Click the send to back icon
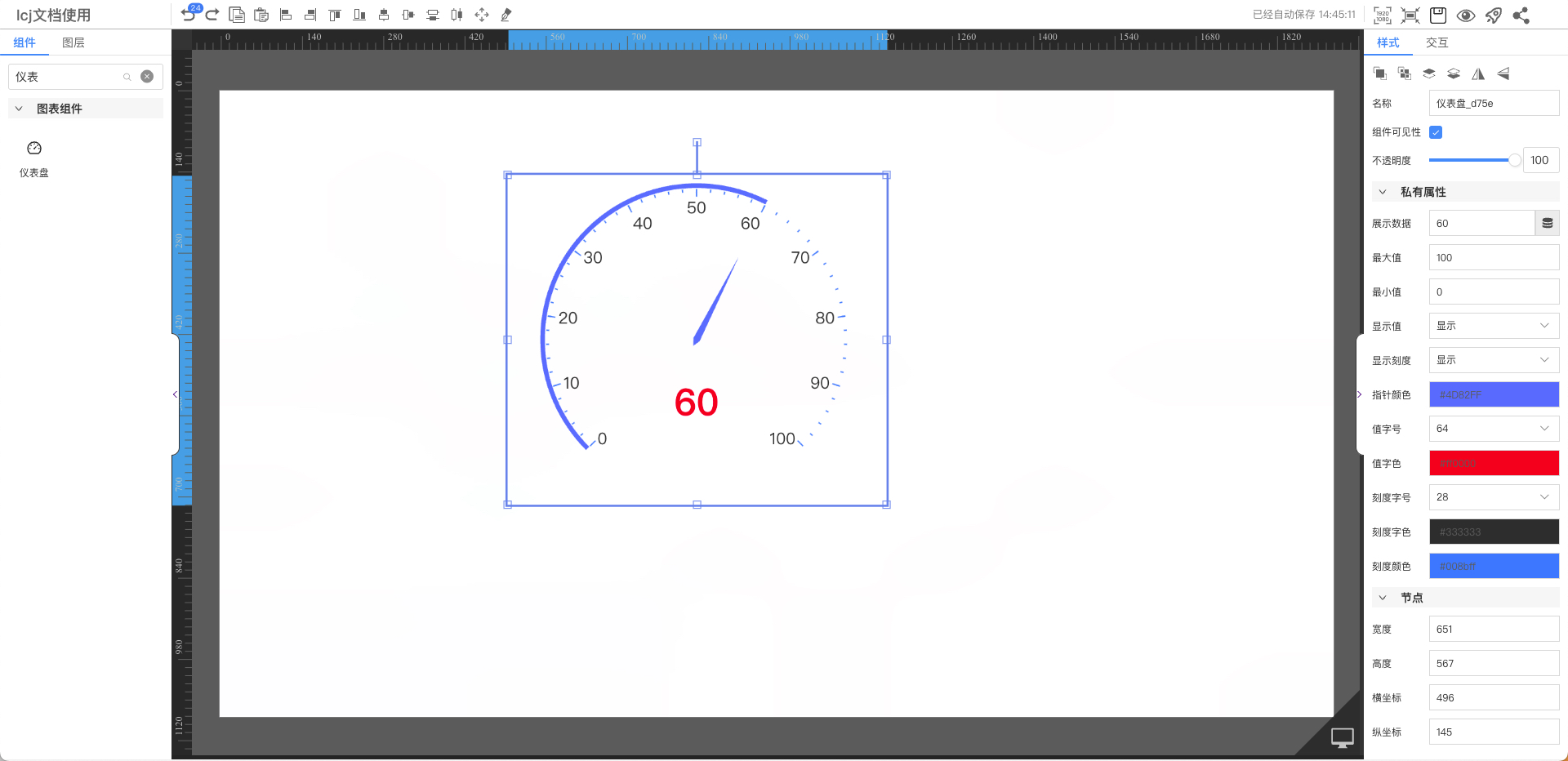 point(1405,73)
